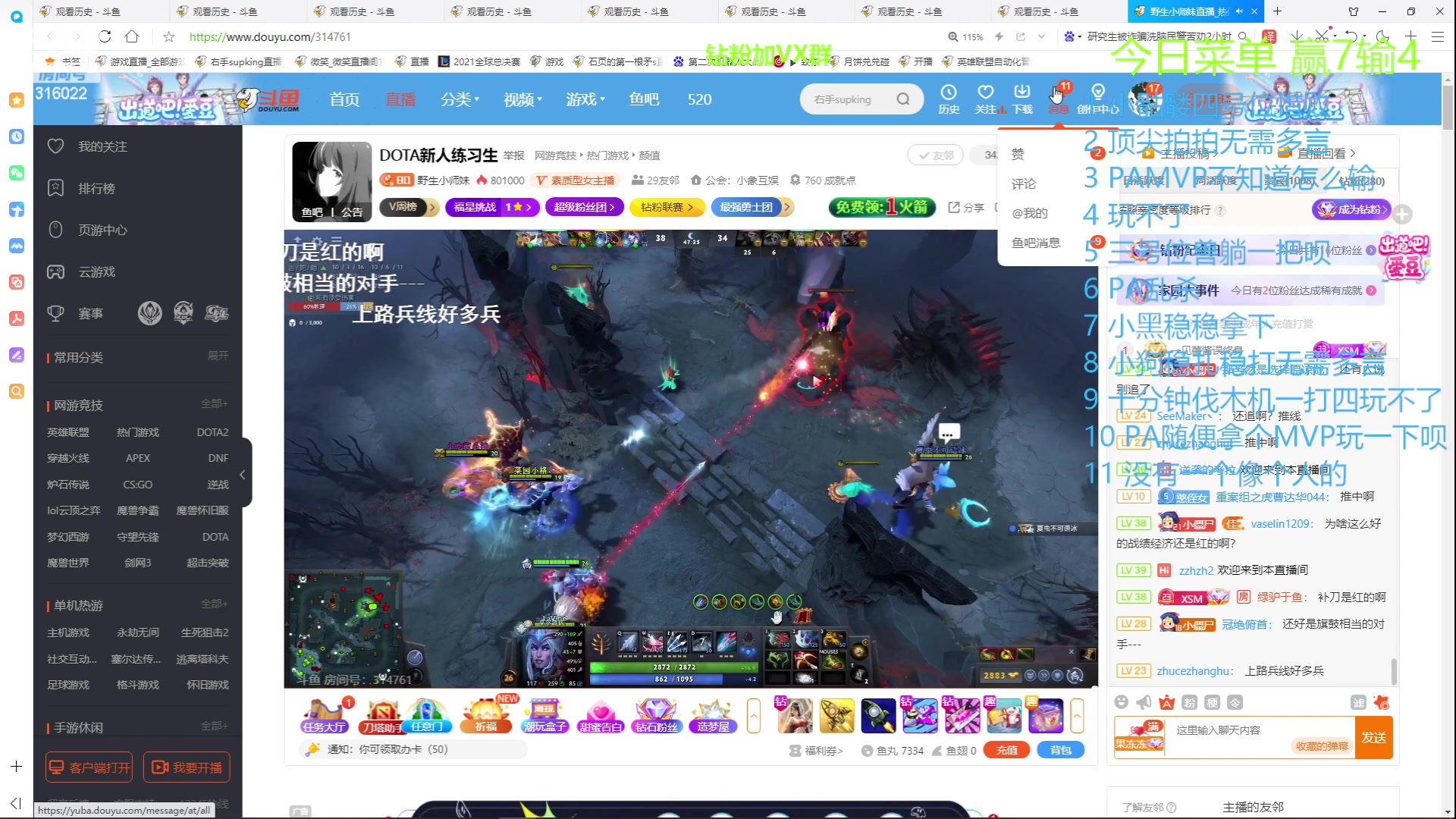This screenshot has height=819, width=1456.
Task: Open the 任意门 portal icon
Action: 427,717
